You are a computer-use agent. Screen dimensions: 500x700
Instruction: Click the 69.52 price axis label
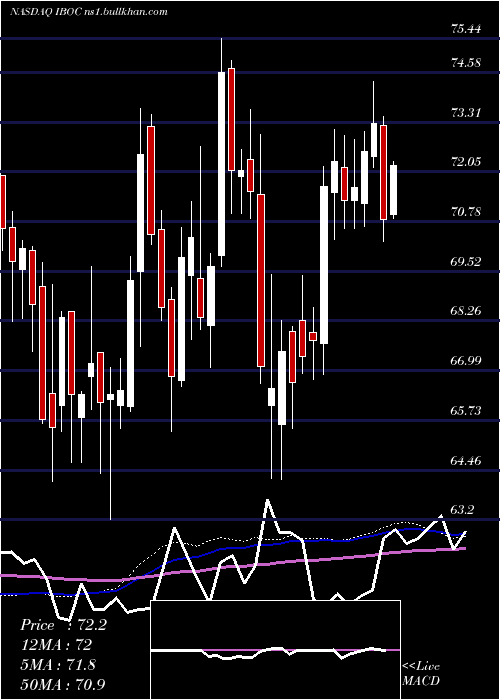click(x=466, y=262)
